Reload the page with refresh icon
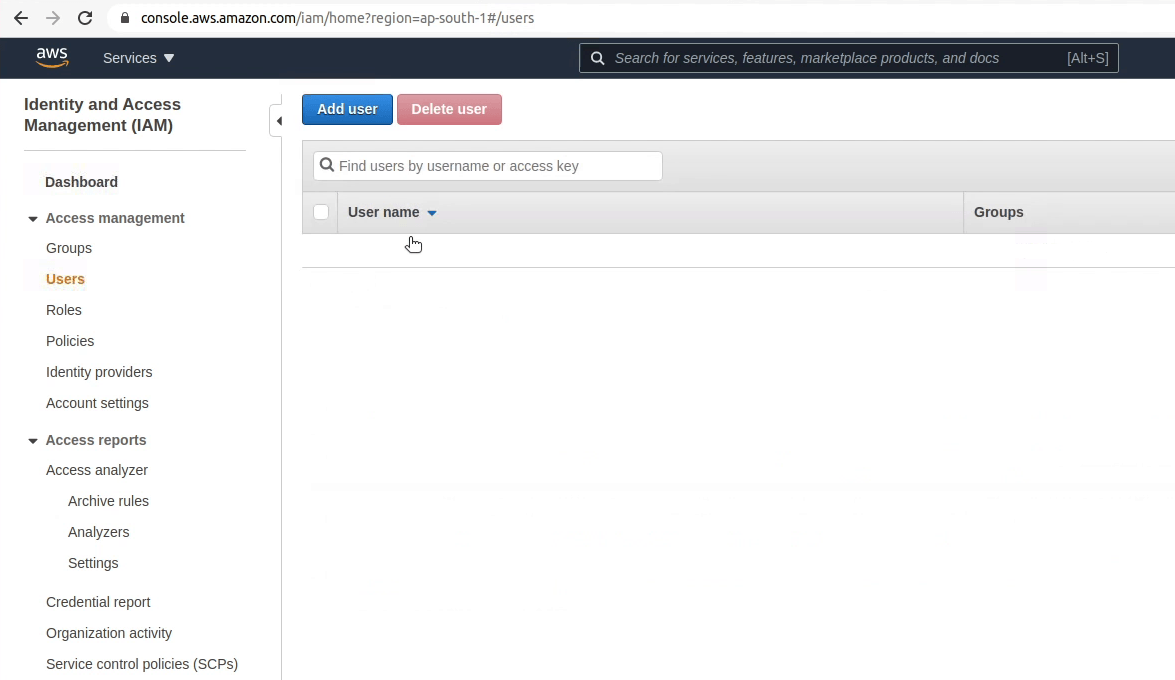This screenshot has width=1175, height=680. point(85,18)
